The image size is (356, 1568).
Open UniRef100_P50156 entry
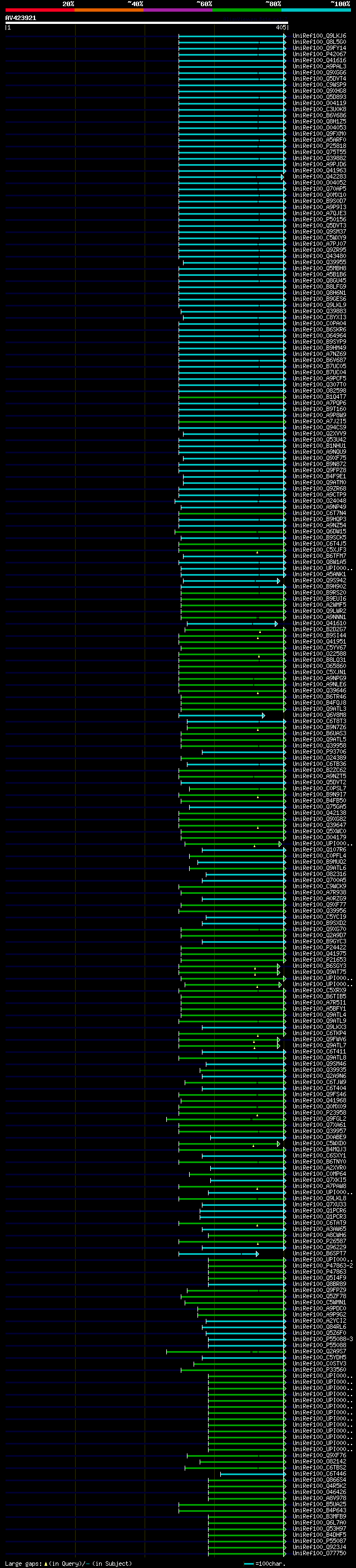[x=319, y=220]
